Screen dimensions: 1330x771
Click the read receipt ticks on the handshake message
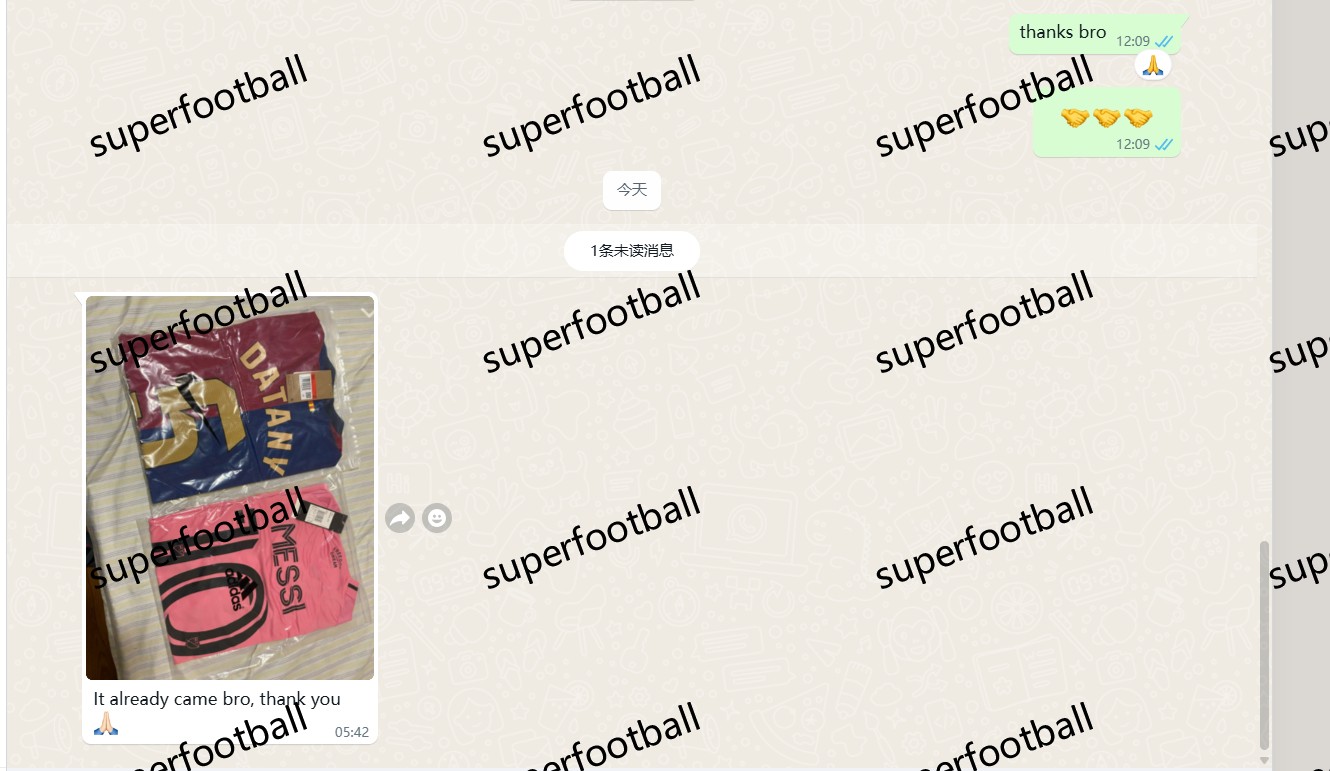tap(1164, 145)
